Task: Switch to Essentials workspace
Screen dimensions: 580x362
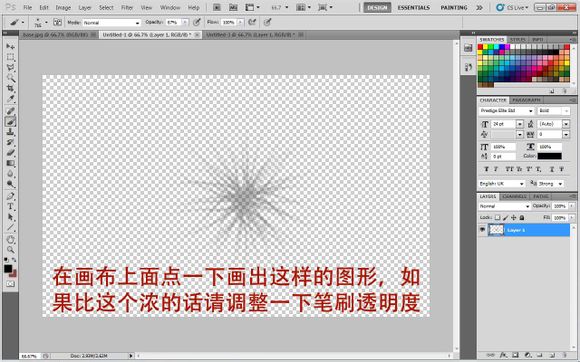Action: [x=414, y=7]
